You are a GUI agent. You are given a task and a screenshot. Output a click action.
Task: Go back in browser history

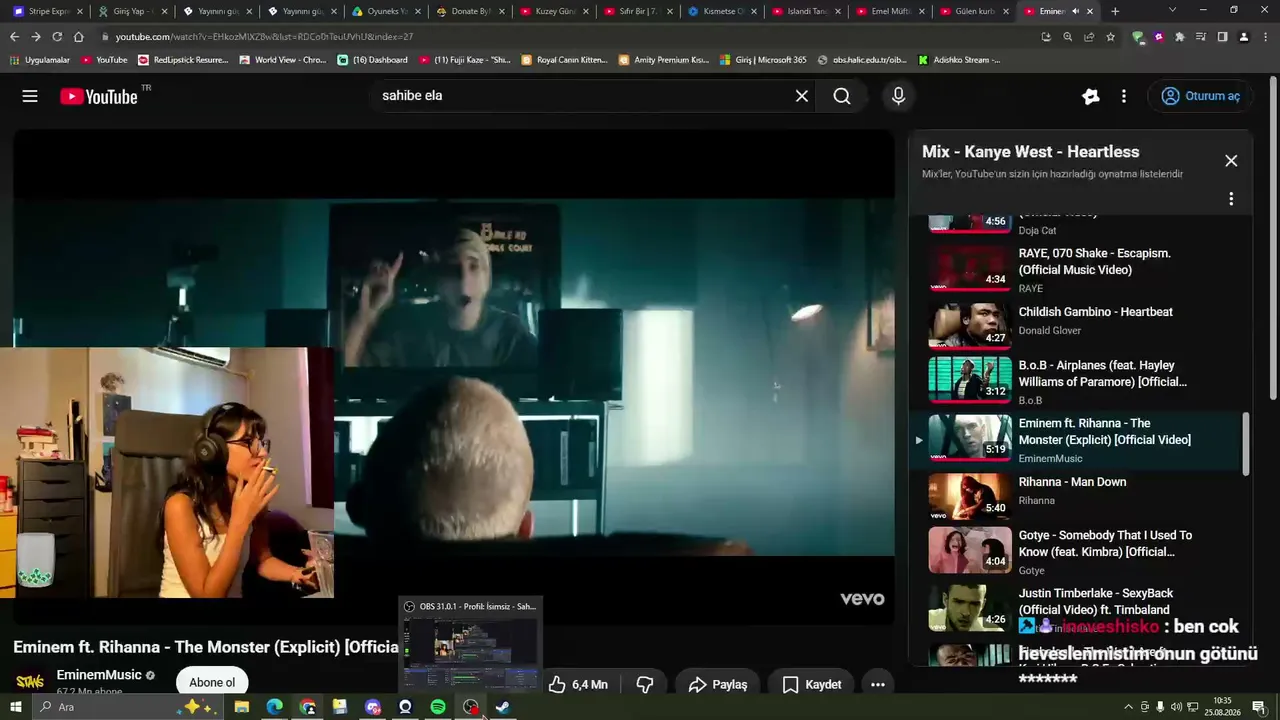(x=14, y=37)
